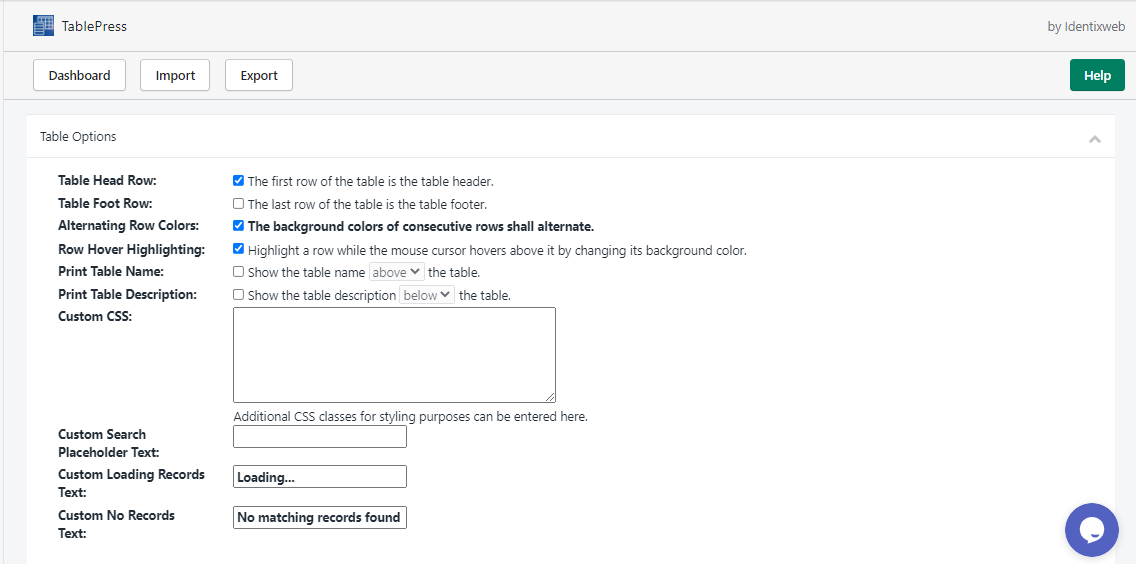Open the Export section
Screen dimensions: 1136x564
coord(259,75)
